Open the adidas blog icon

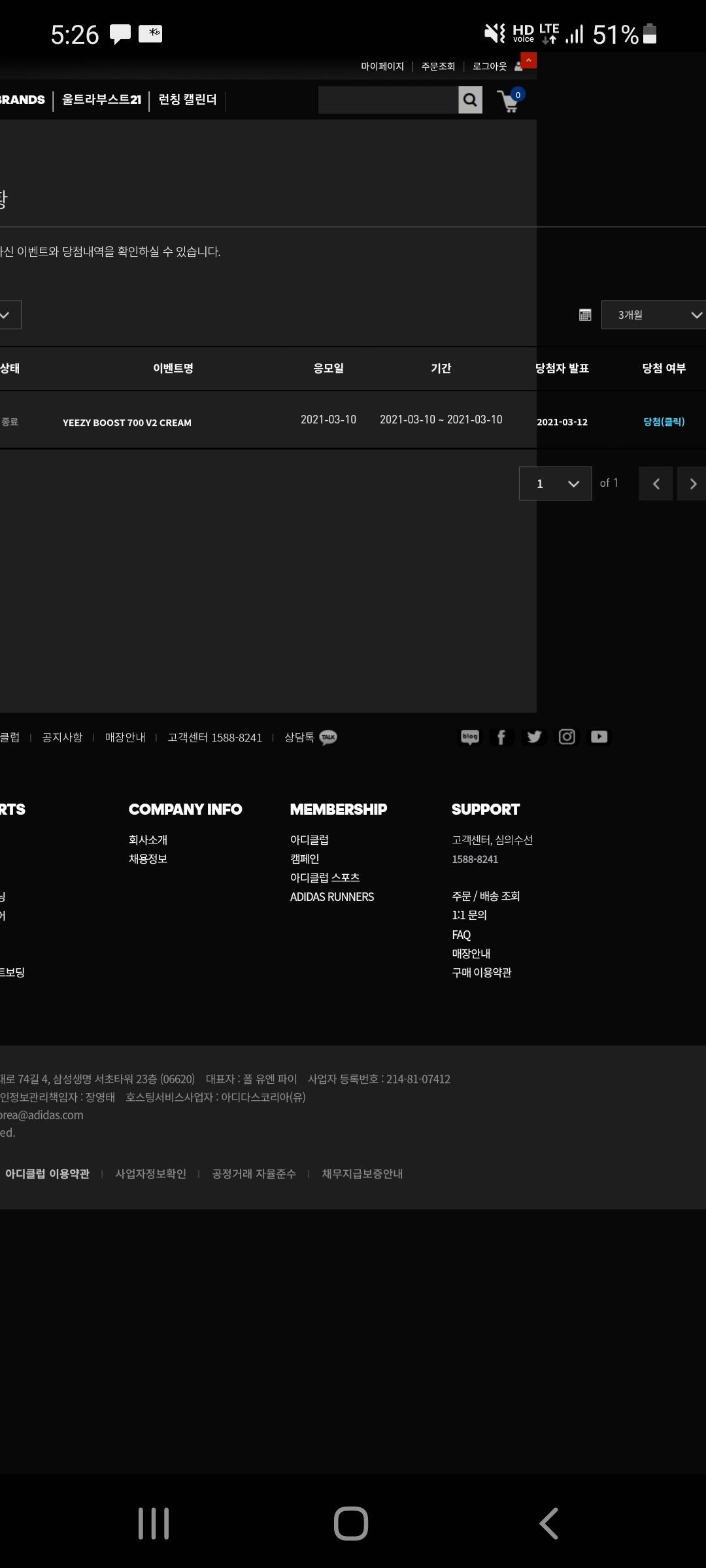(x=470, y=737)
